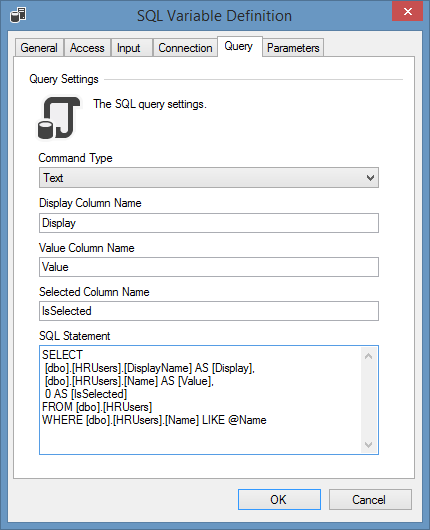The height and width of the screenshot is (530, 430).
Task: Switch to the General tab
Action: 39,48
